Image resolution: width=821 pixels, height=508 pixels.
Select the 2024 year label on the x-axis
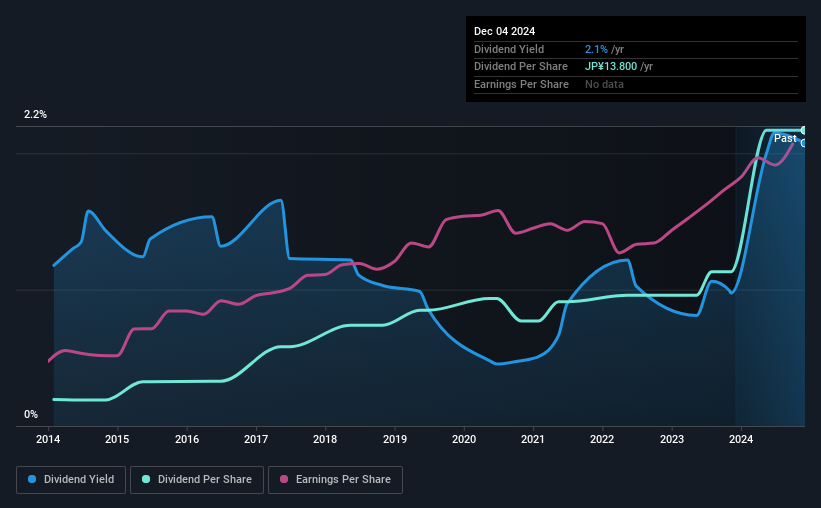[741, 439]
